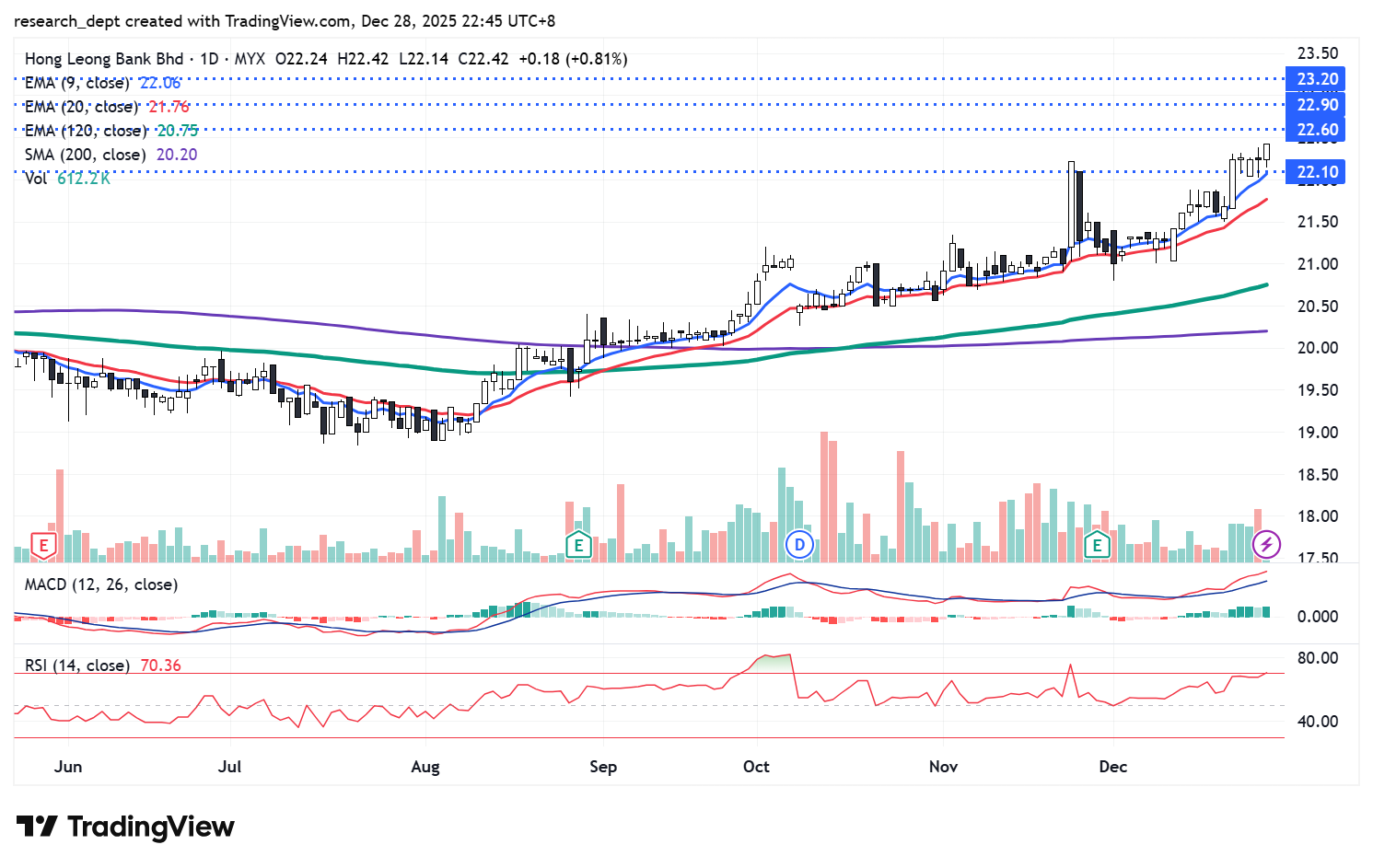This screenshot has height=868, width=1373.
Task: Open the blue dividend D marker in October
Action: click(x=799, y=545)
